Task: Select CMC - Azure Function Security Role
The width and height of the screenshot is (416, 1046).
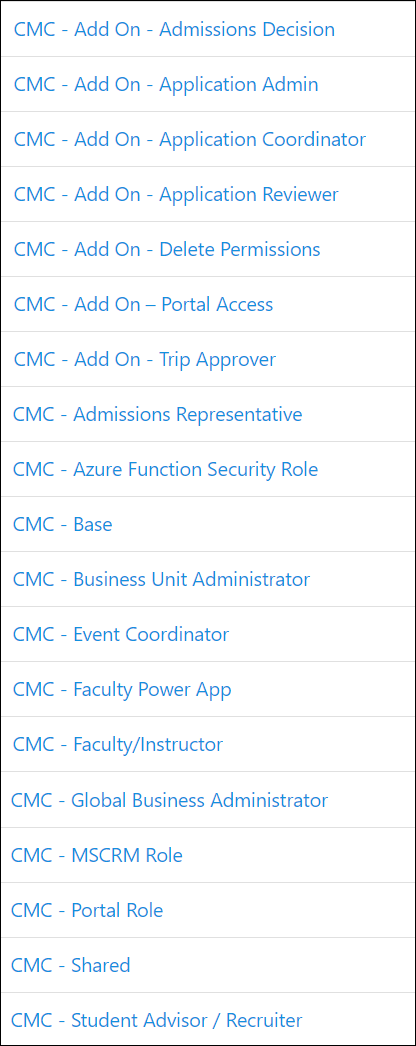Action: [x=165, y=469]
